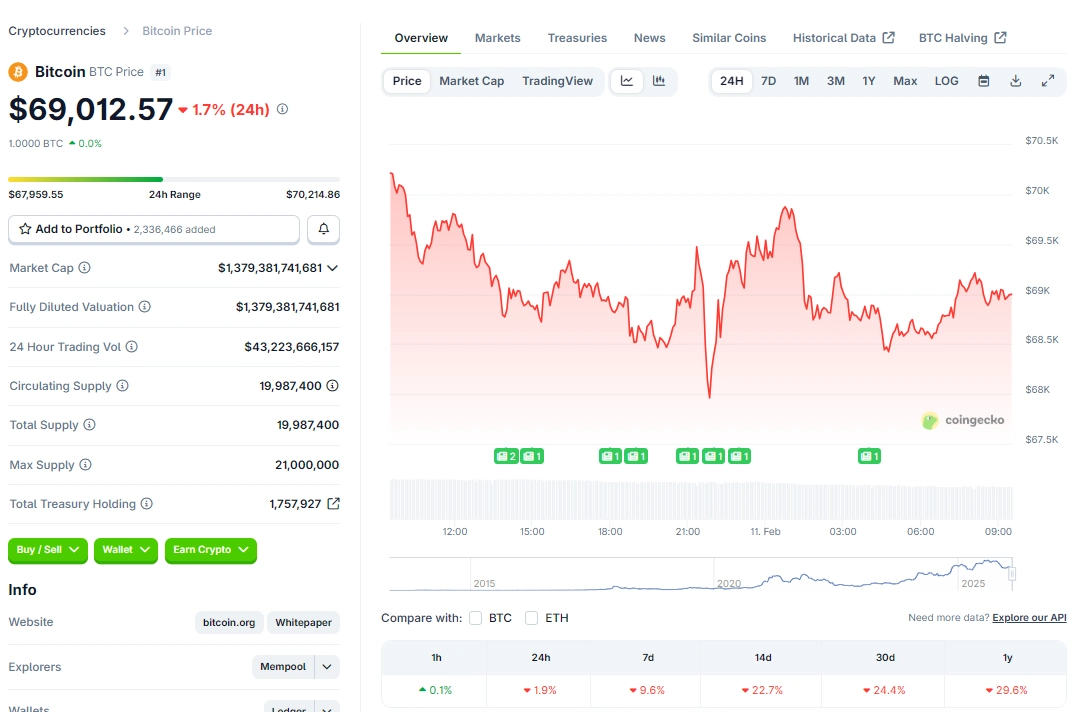This screenshot has height=712, width=1092.
Task: Open the Similar Coins tab
Action: tap(729, 37)
